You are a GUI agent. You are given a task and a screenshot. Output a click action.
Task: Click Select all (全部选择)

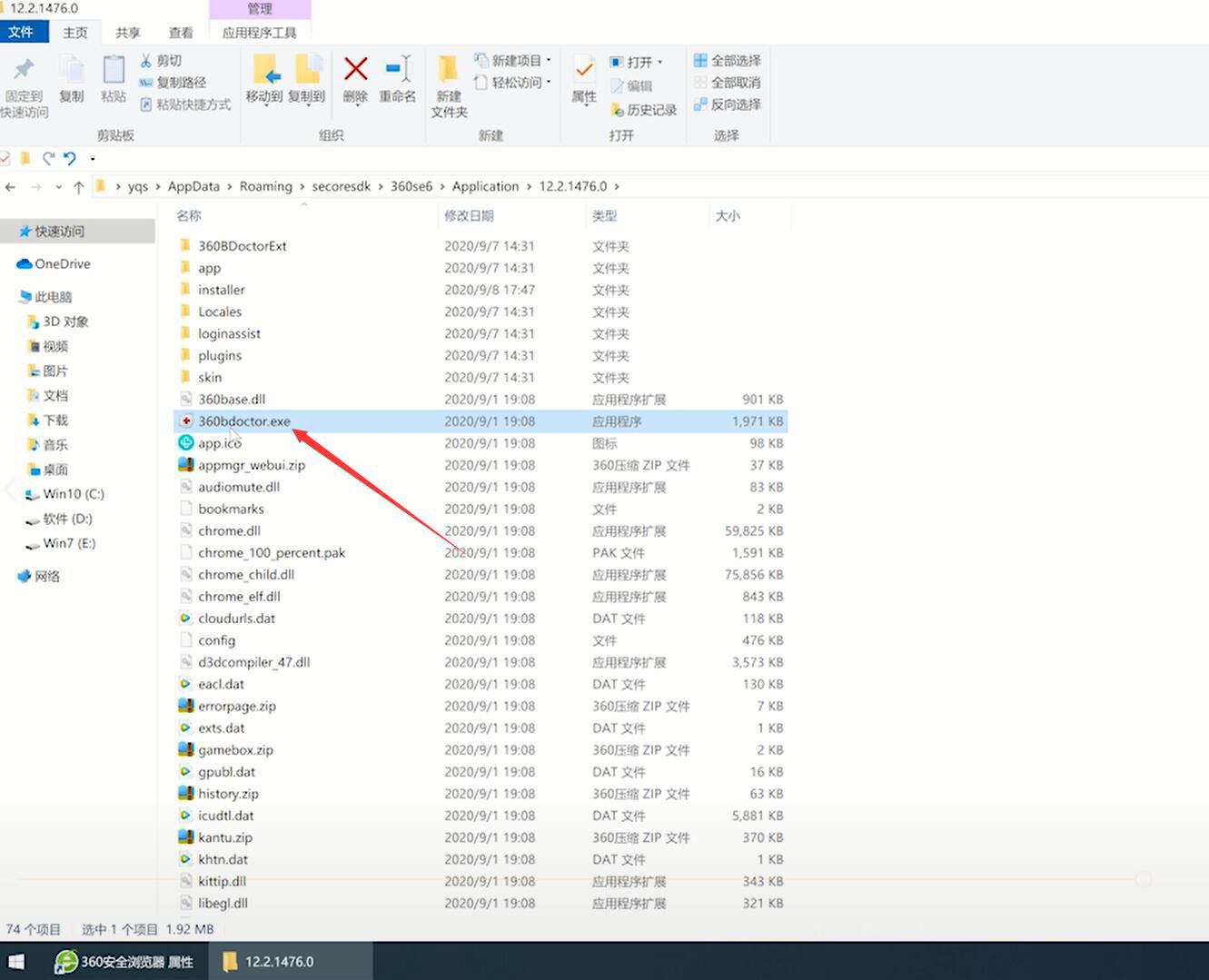point(728,61)
